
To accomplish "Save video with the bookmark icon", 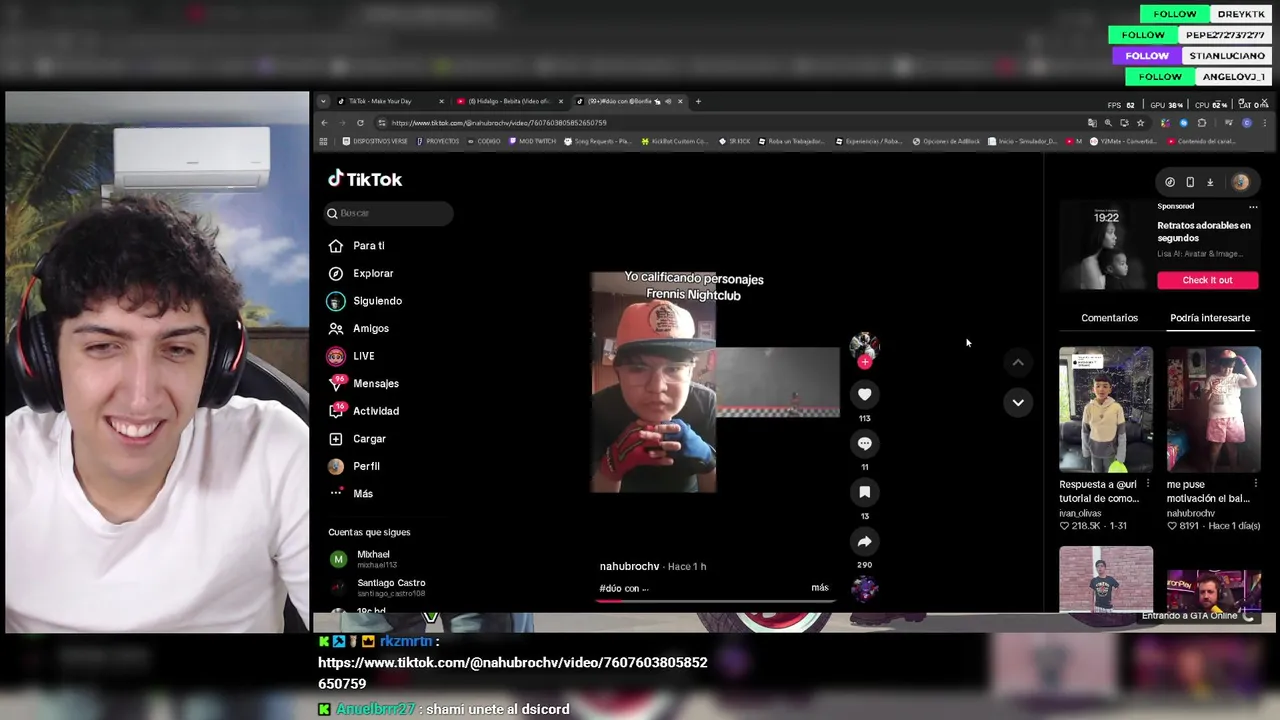I will [x=865, y=492].
